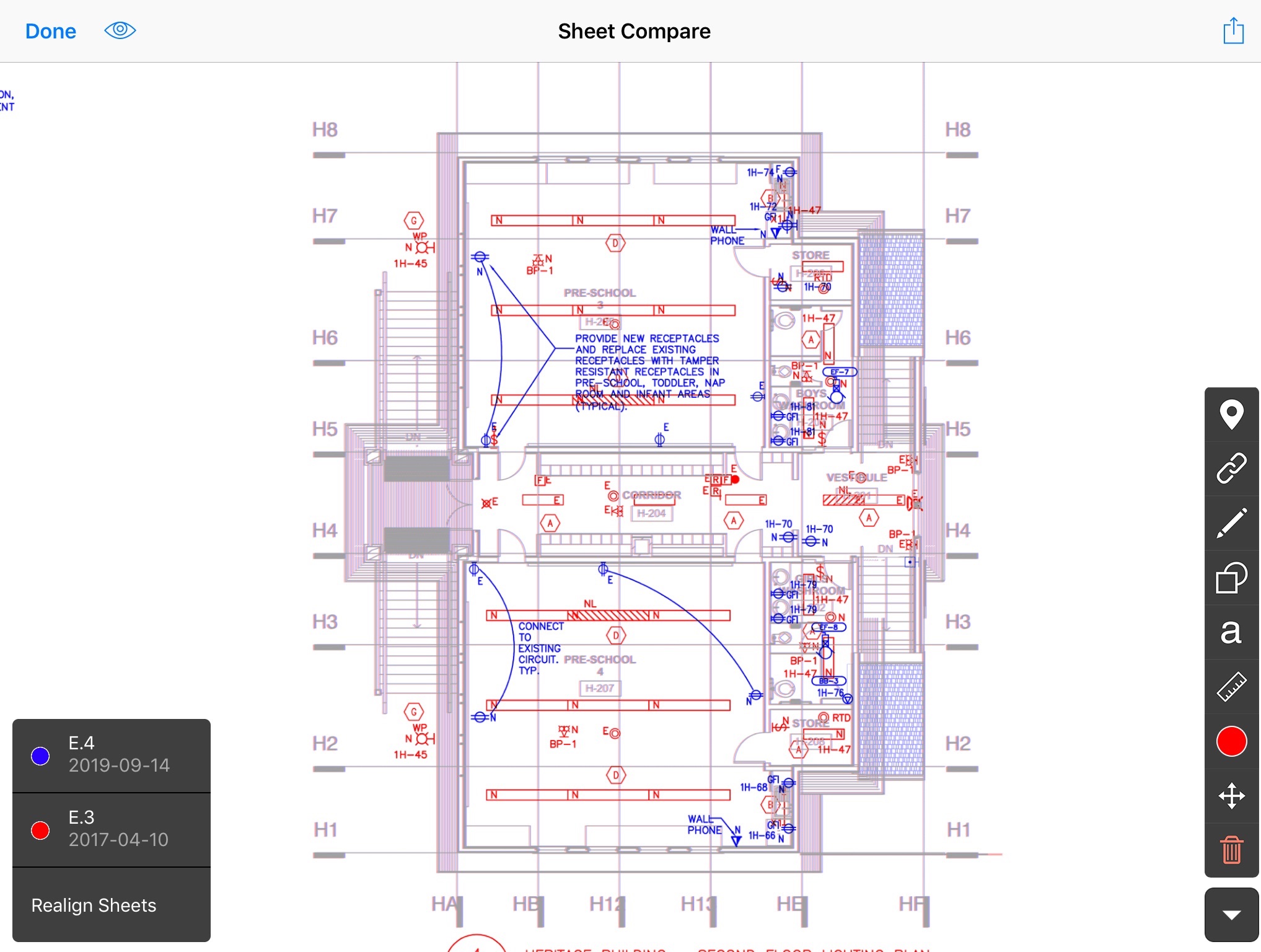Select the shapes tool
The image size is (1261, 952).
click(1231, 578)
